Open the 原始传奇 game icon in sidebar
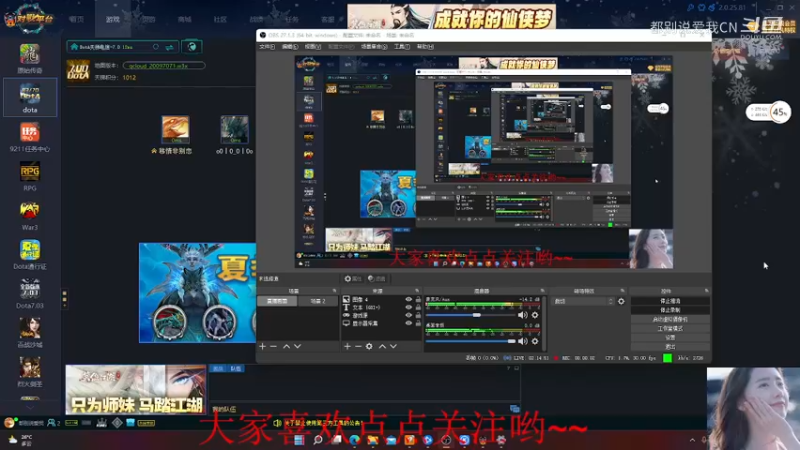This screenshot has height=450, width=800. click(30, 54)
